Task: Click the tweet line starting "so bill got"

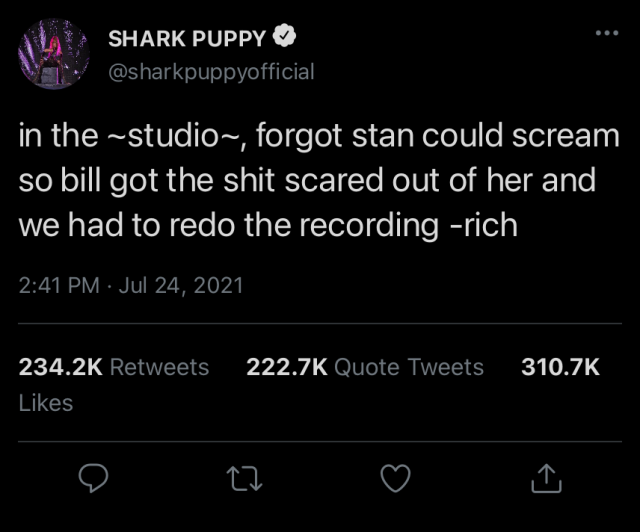Action: tap(307, 180)
